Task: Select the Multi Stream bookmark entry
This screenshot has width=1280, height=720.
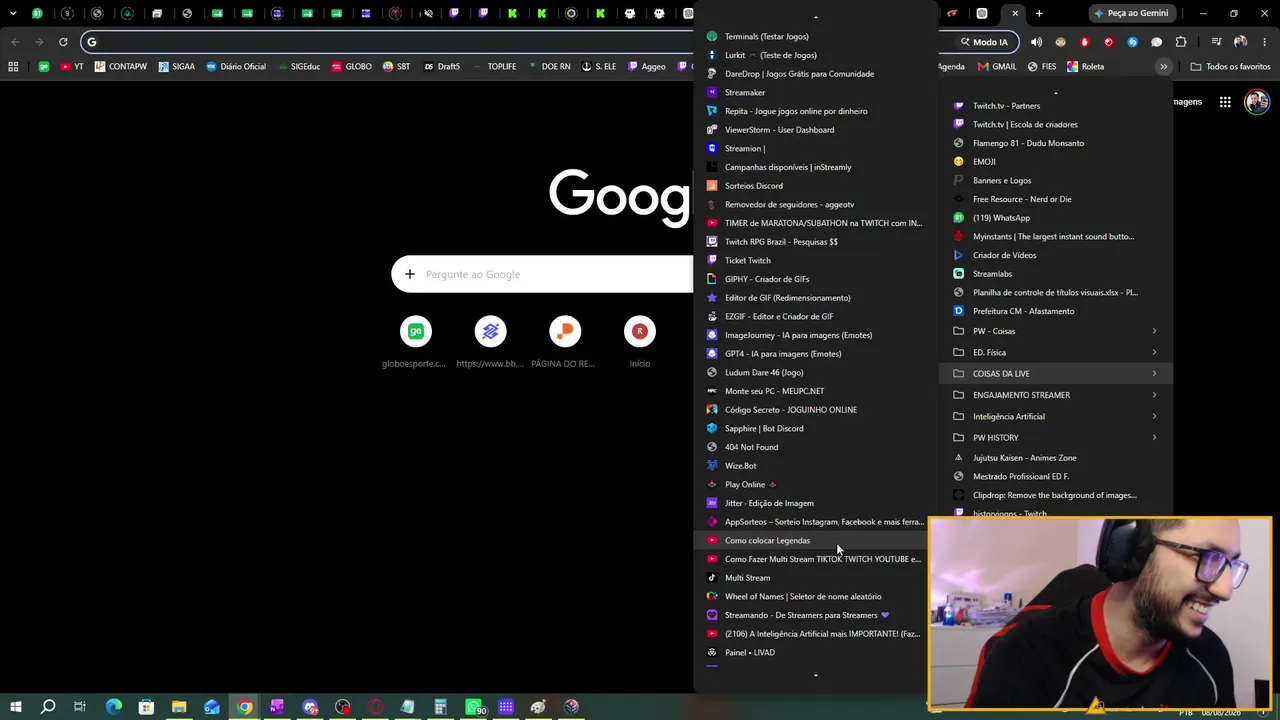Action: click(x=815, y=578)
